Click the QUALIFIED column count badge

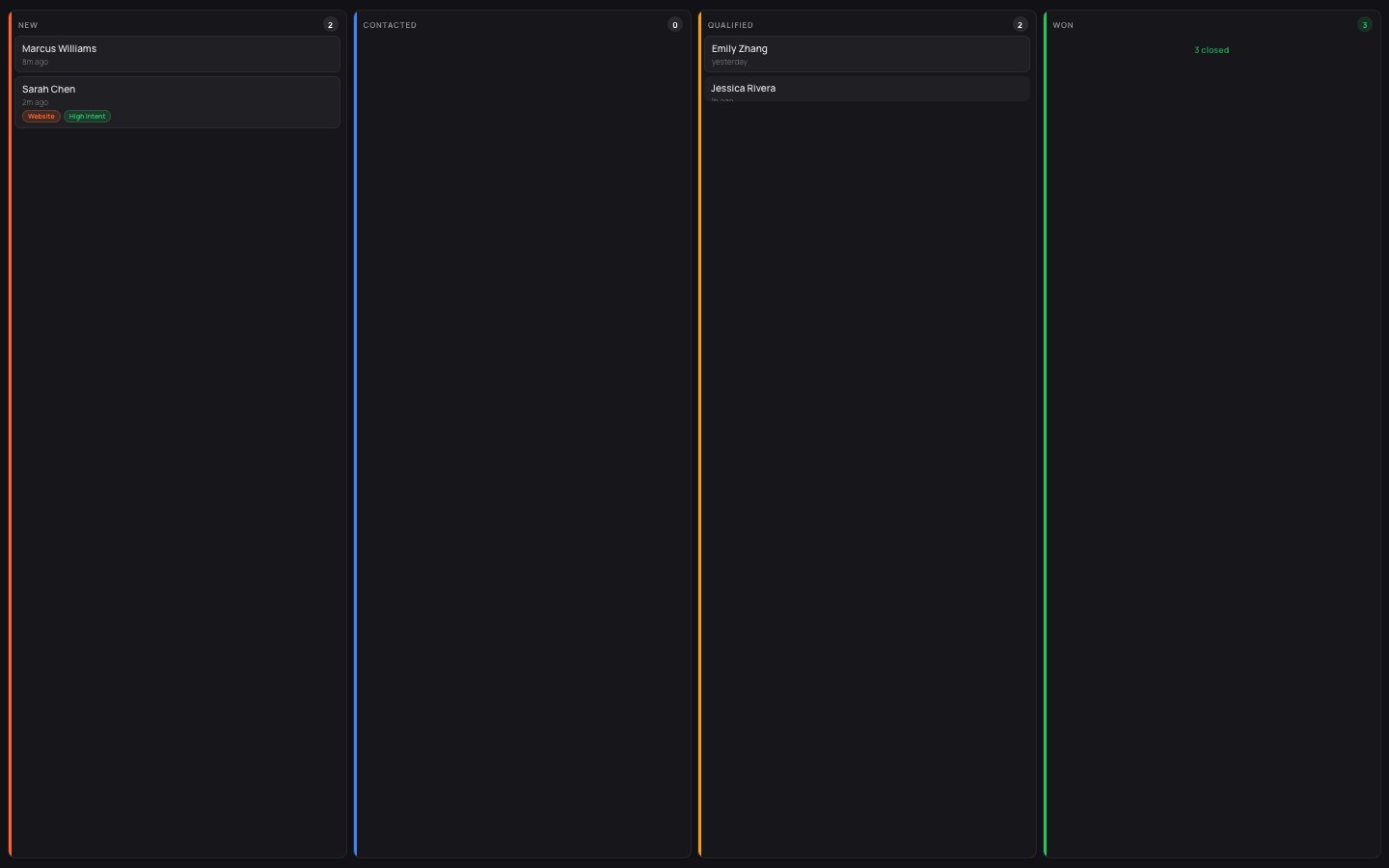(x=1021, y=25)
